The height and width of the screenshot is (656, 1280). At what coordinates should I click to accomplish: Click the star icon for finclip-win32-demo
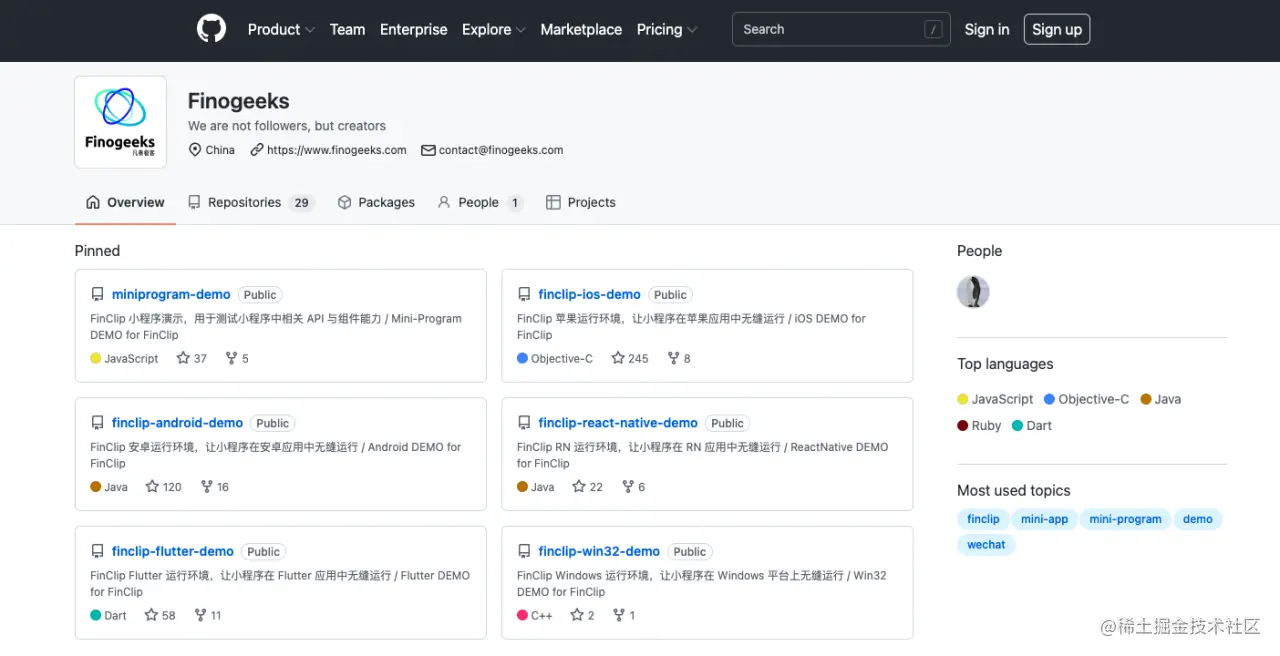[577, 615]
